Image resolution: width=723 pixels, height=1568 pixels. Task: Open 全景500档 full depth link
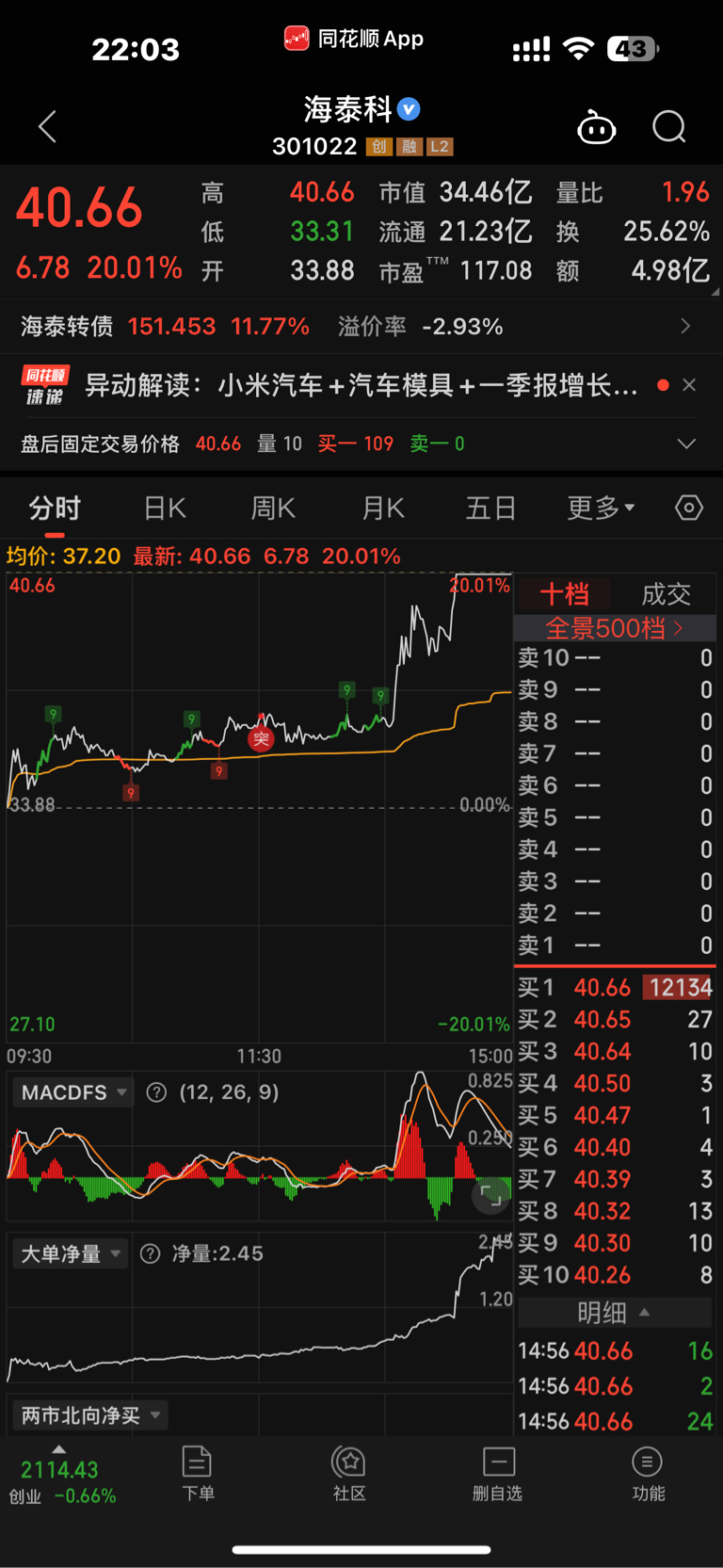(614, 628)
